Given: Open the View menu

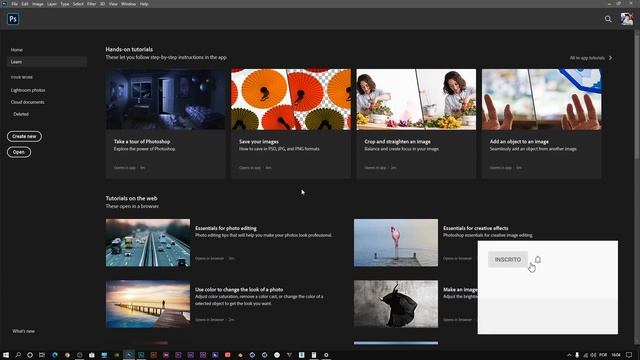Looking at the screenshot, I should click(113, 4).
